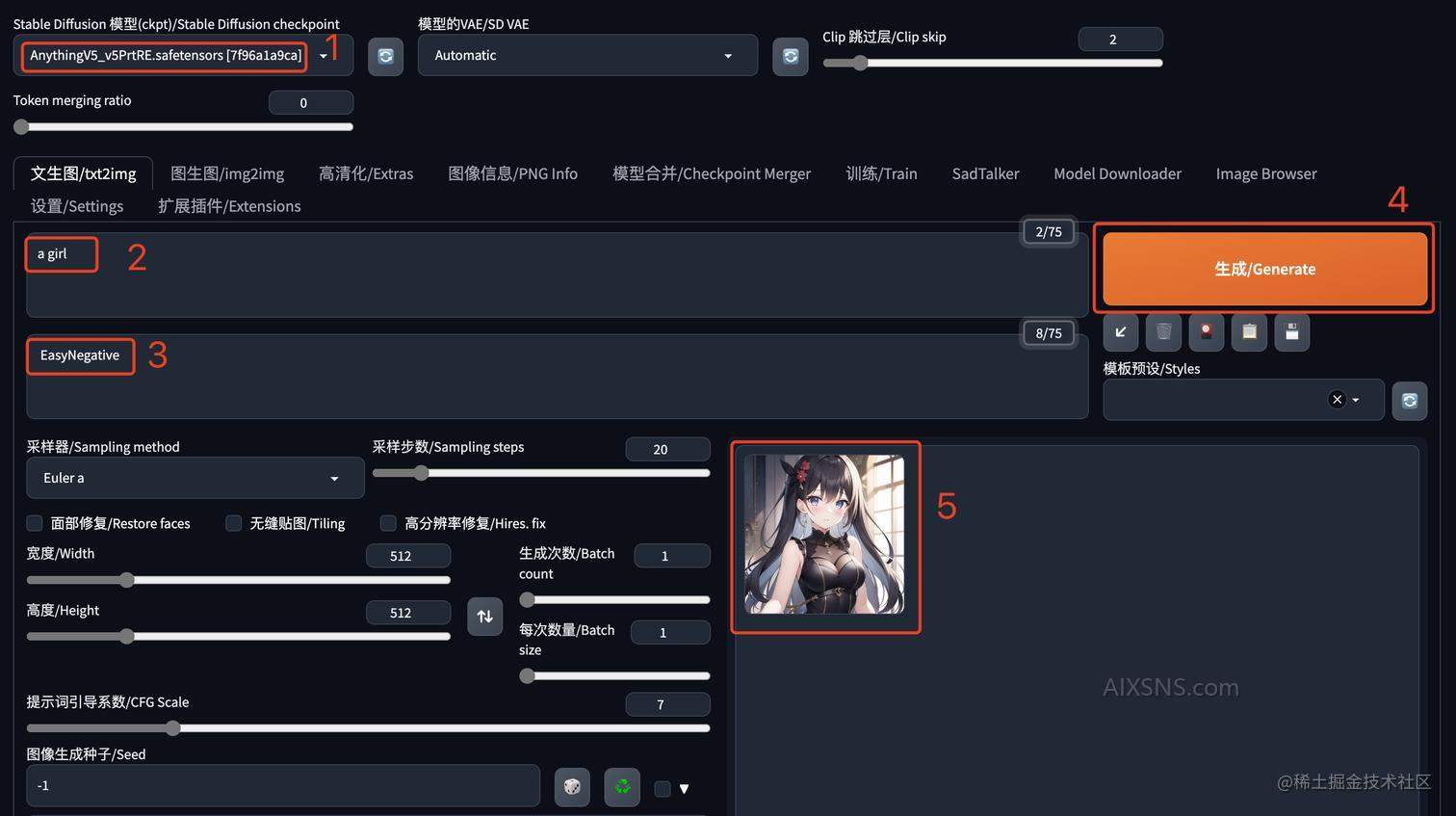The width and height of the screenshot is (1456, 816).
Task: Expand the Styles selection dropdown
Action: (x=1356, y=400)
